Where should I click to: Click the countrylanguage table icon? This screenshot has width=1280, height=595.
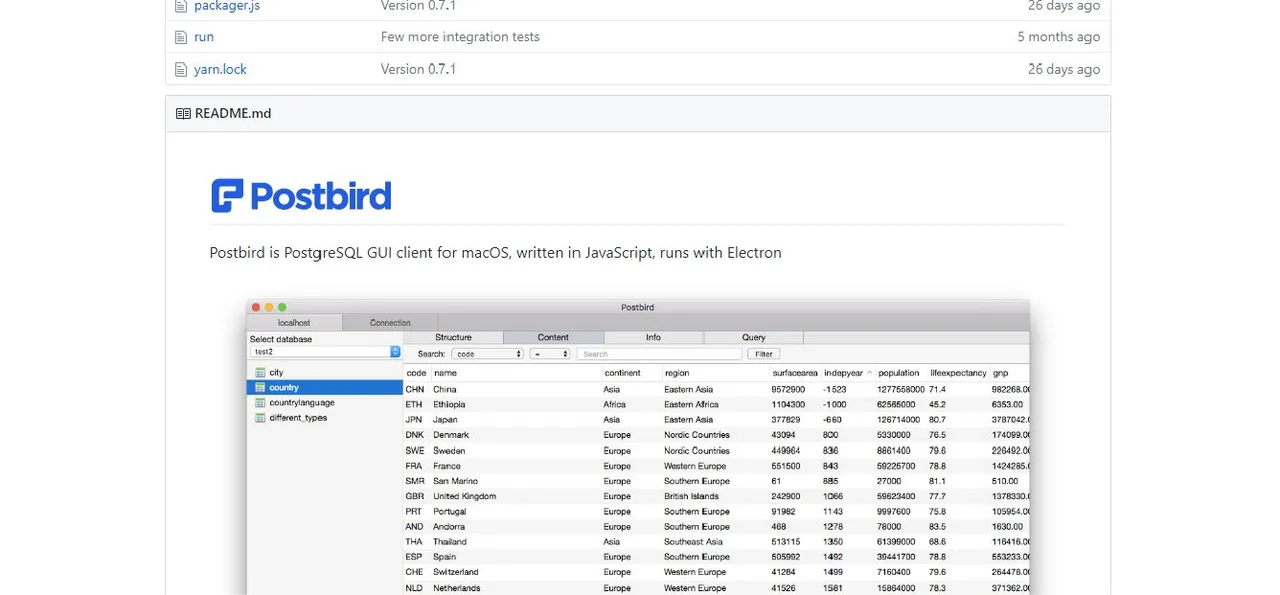[260, 402]
